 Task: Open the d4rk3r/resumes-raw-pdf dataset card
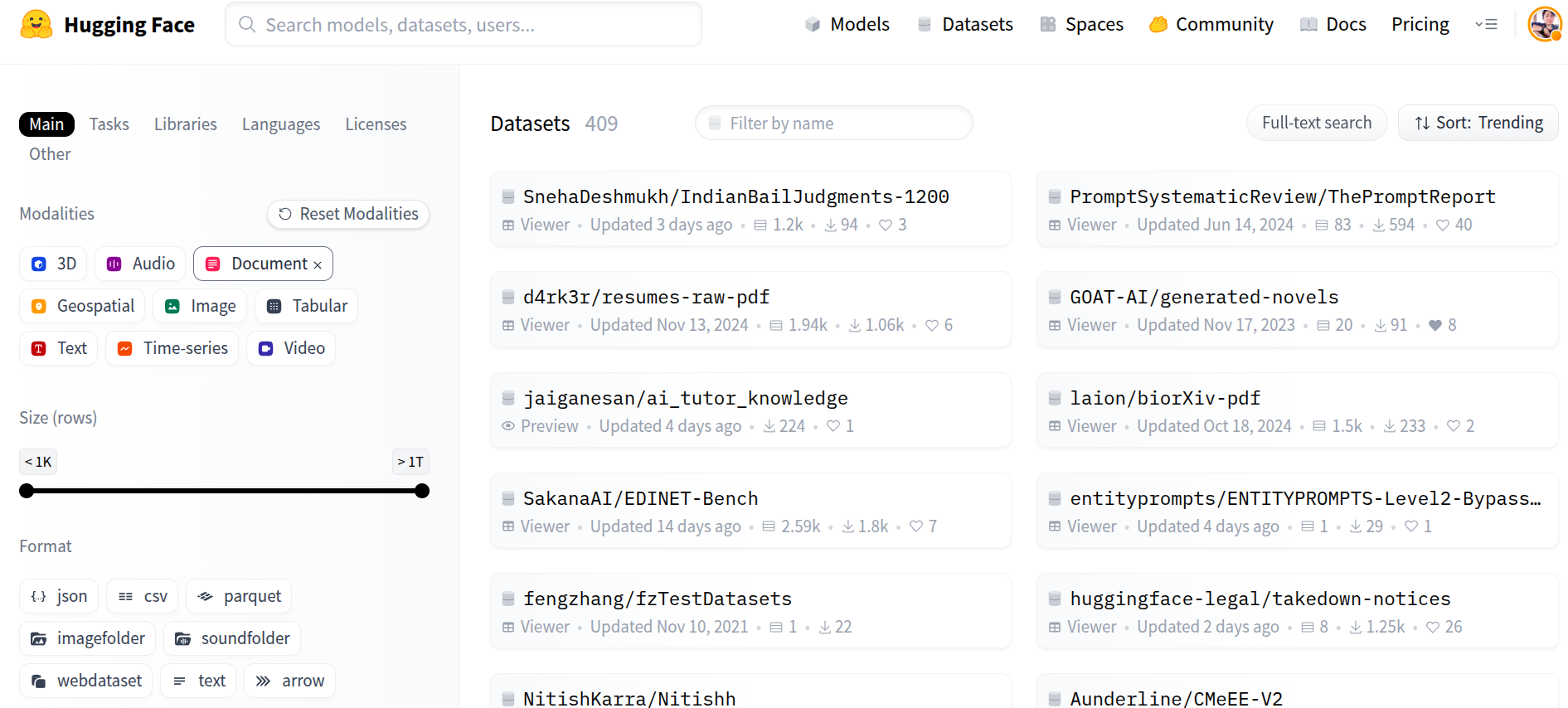tap(750, 310)
